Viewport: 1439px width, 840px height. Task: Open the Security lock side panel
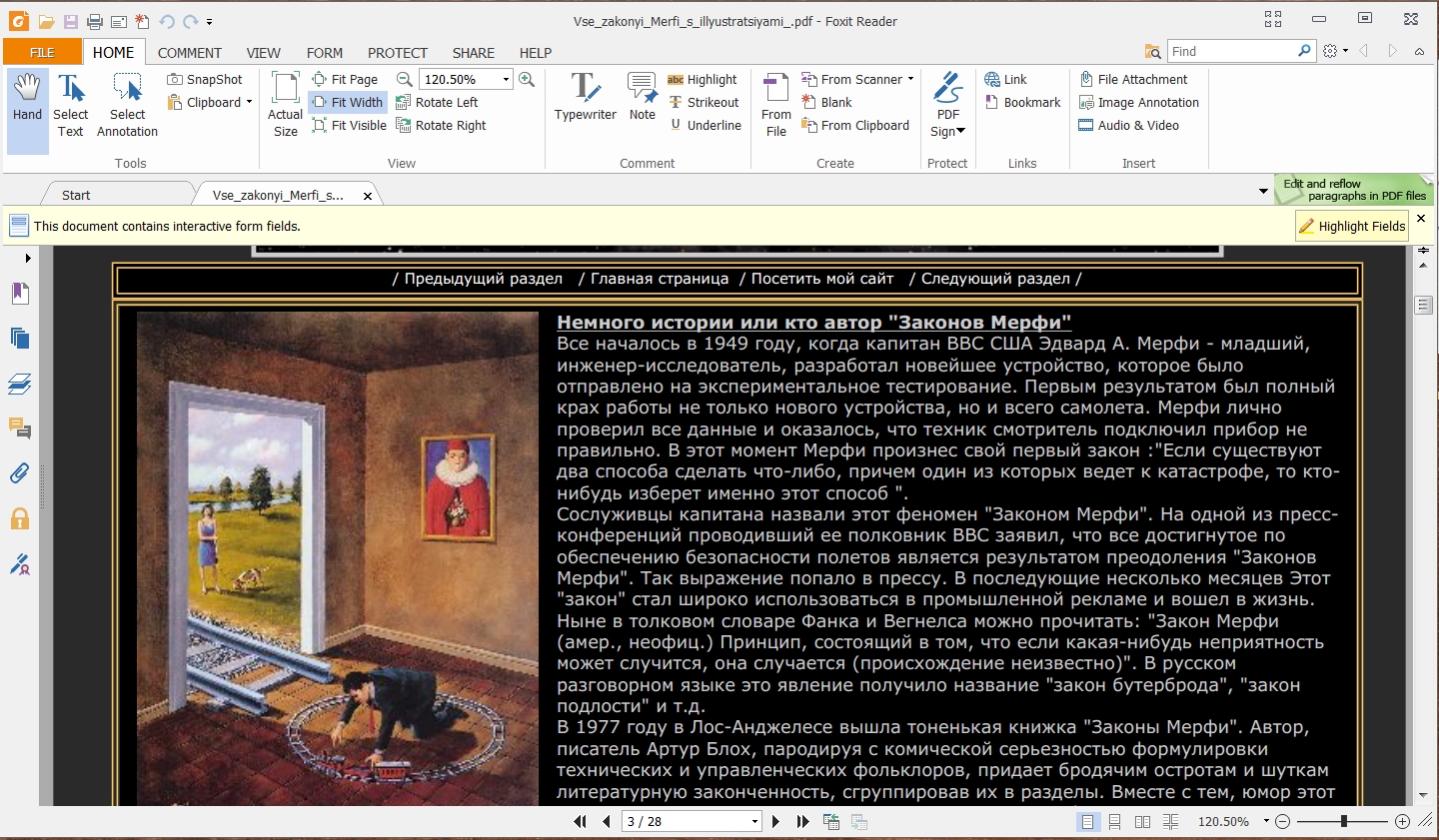click(20, 518)
